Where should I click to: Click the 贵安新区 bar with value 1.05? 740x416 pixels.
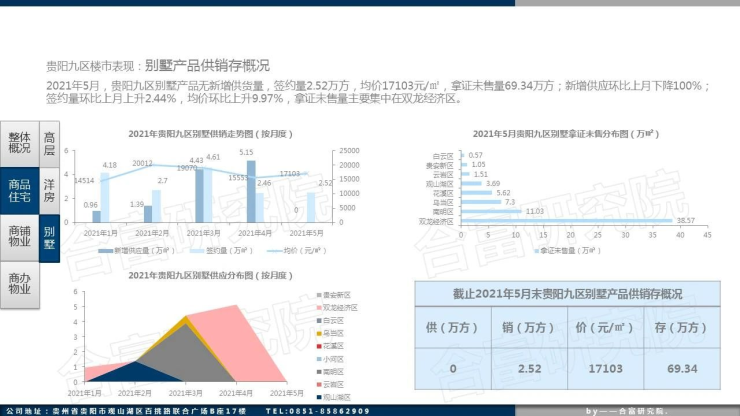pos(464,164)
